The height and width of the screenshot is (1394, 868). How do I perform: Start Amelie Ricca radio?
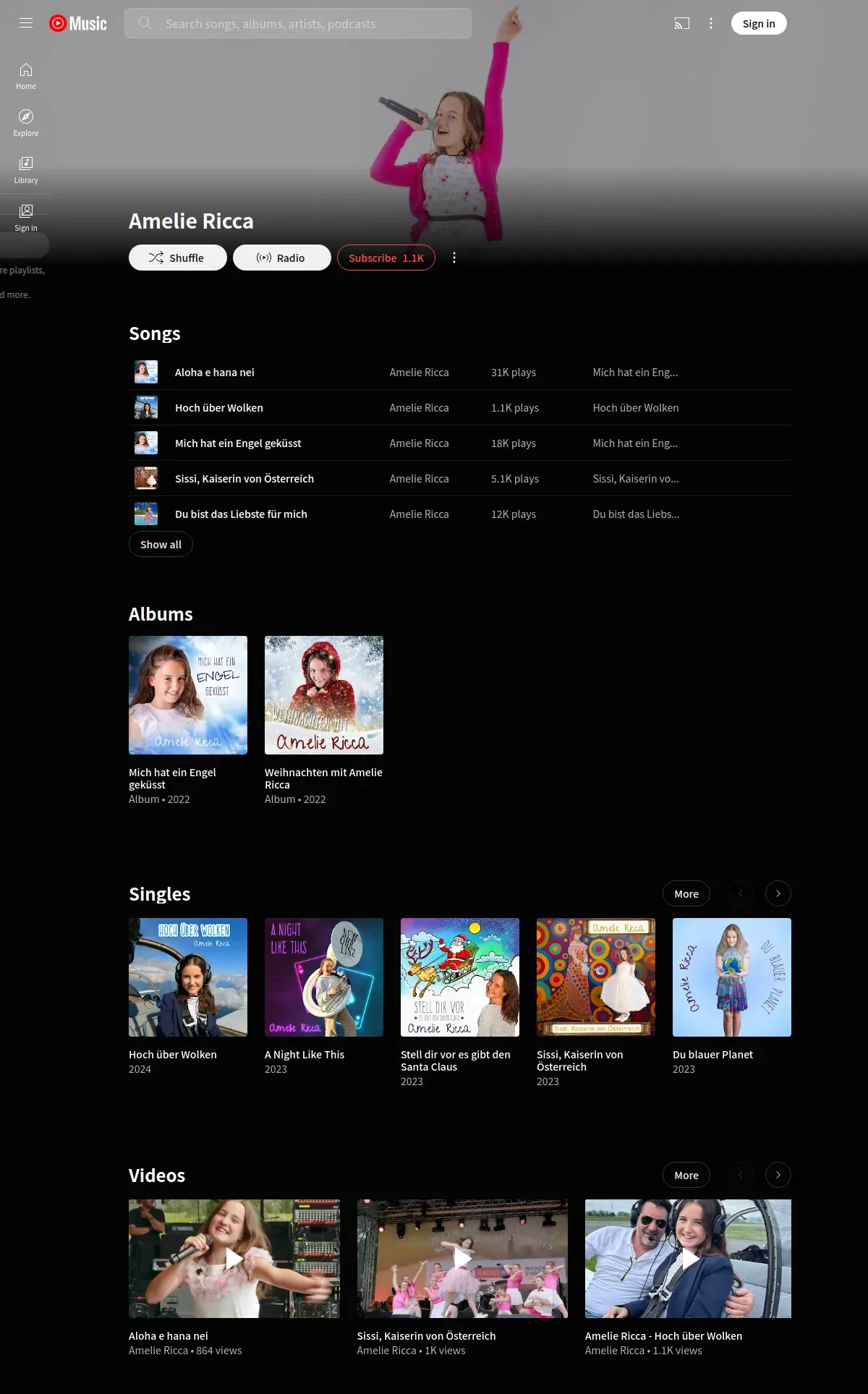[282, 258]
